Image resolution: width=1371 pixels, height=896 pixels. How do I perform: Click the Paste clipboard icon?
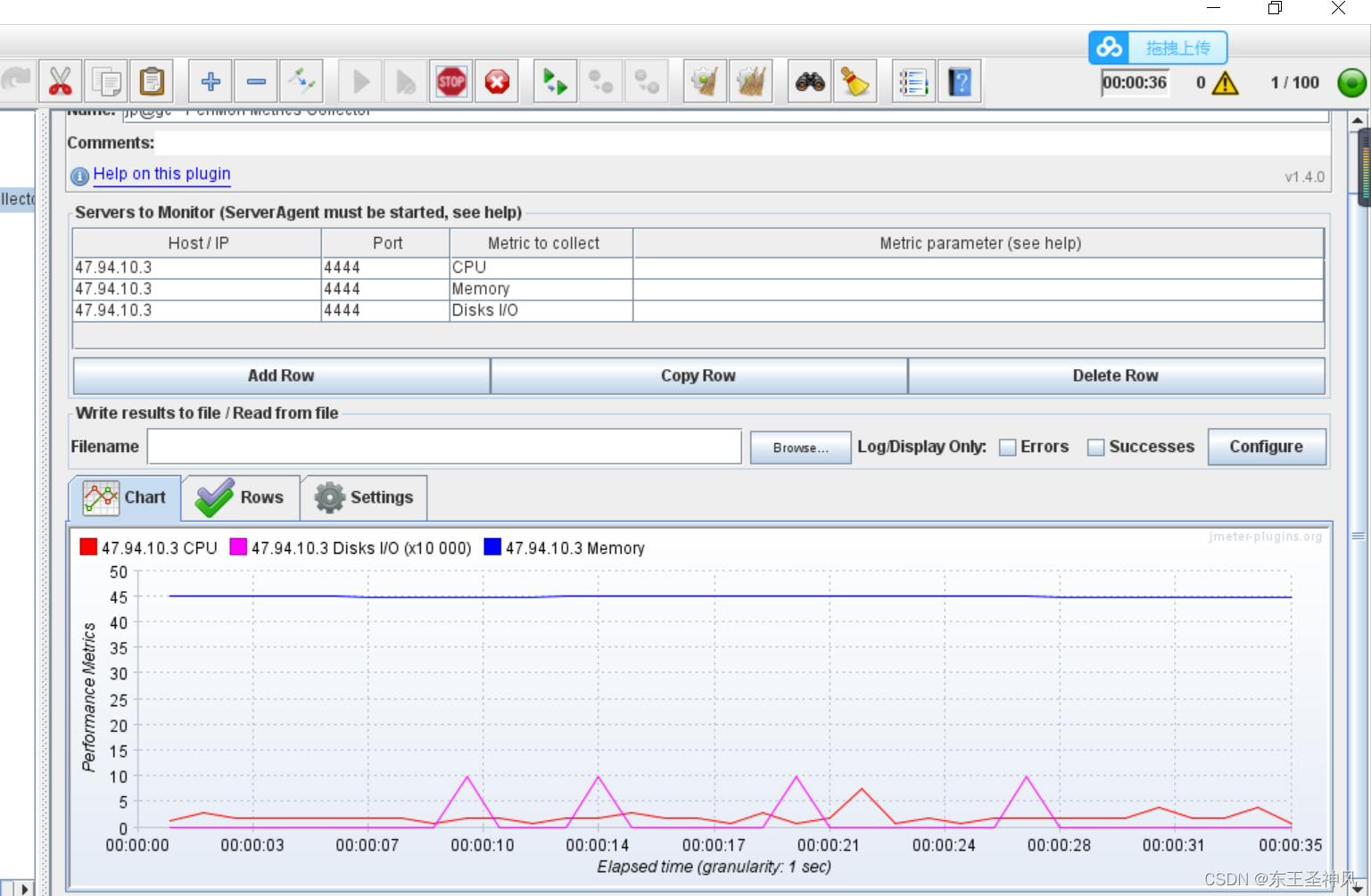click(x=153, y=82)
